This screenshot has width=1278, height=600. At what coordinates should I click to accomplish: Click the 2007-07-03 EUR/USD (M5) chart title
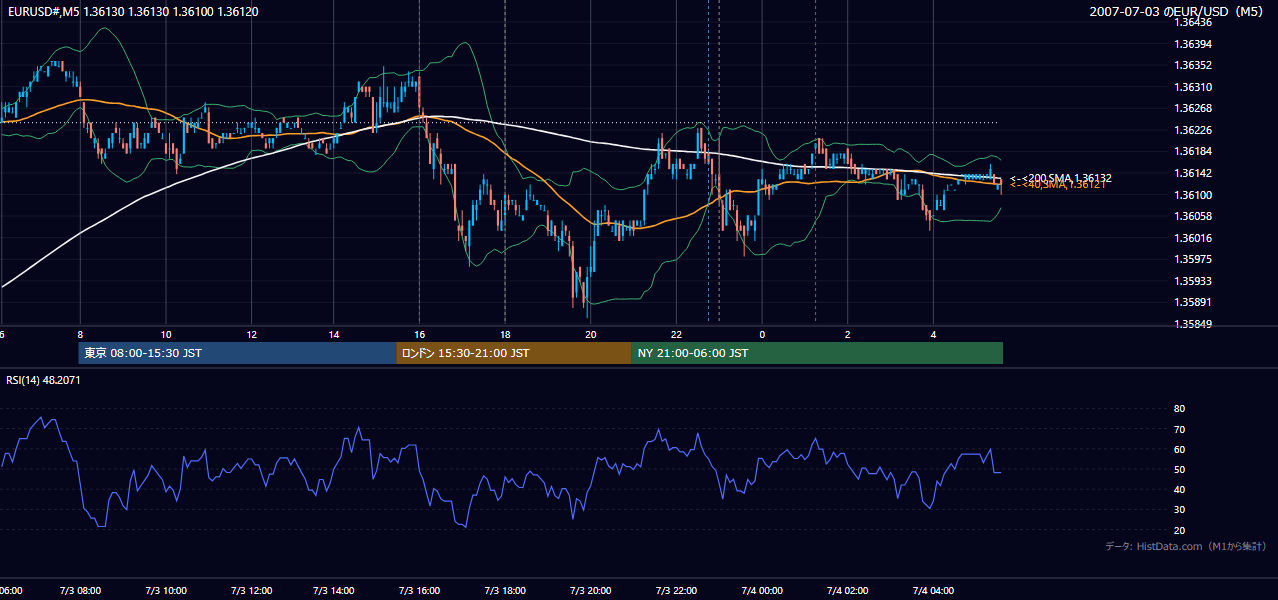[1178, 11]
